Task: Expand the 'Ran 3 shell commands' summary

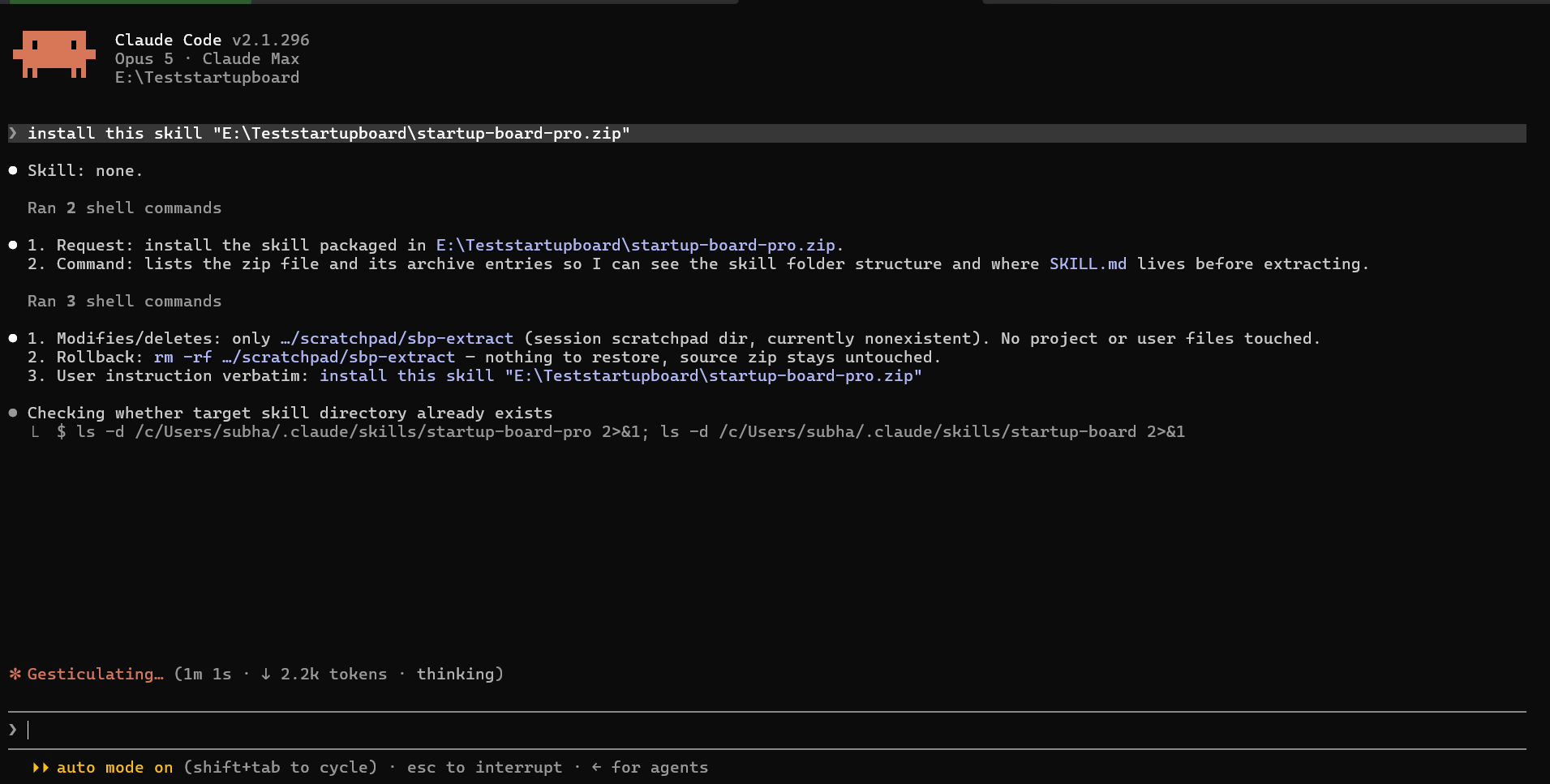Action: point(124,301)
